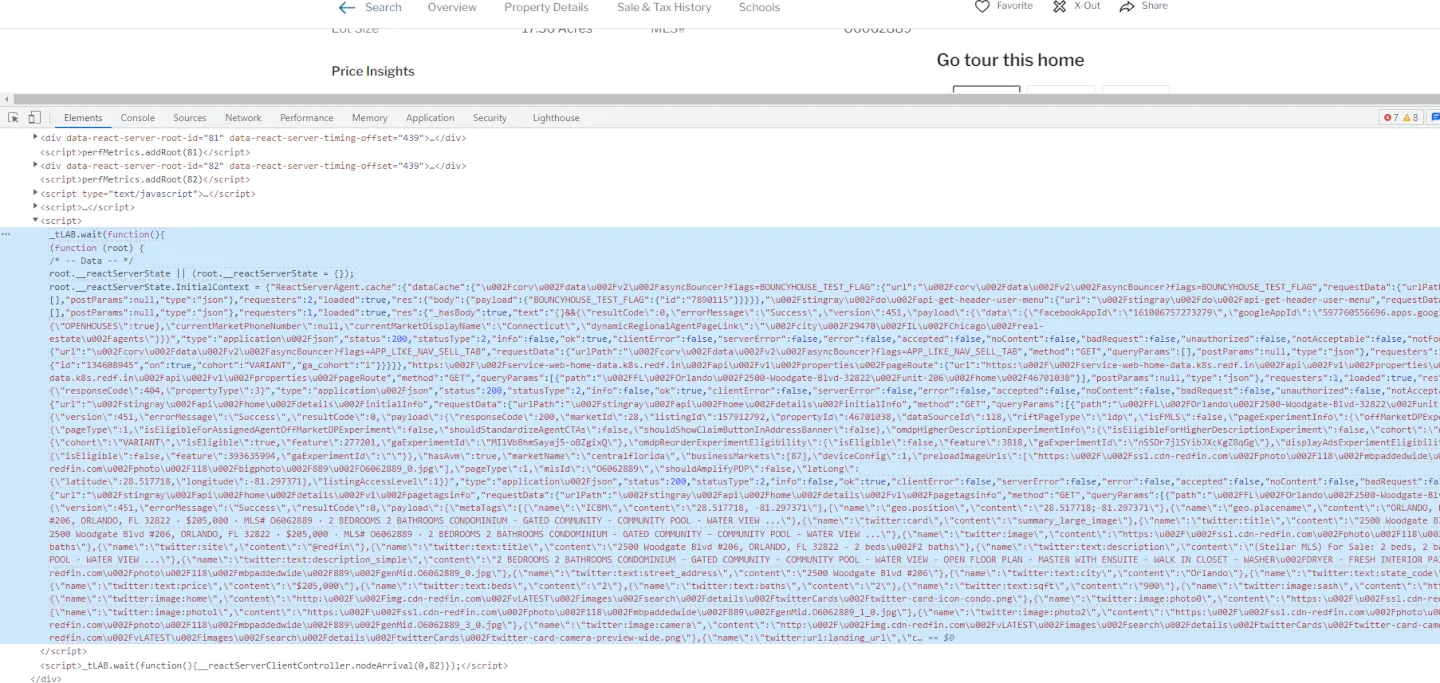This screenshot has width=1440, height=683.
Task: Open the Network tab
Action: point(243,118)
